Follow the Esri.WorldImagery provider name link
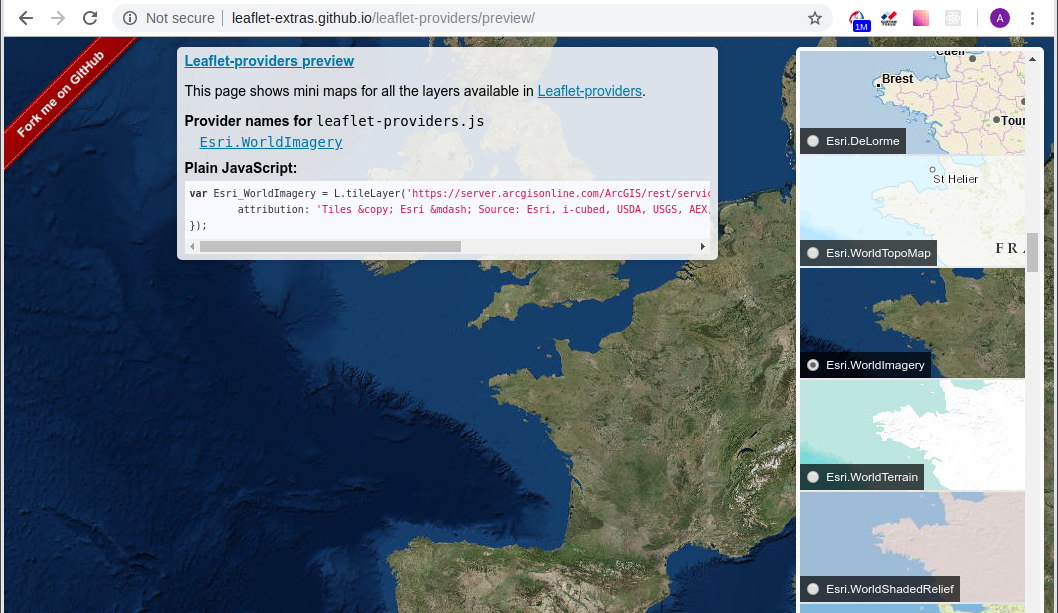The width and height of the screenshot is (1058, 613). point(271,142)
